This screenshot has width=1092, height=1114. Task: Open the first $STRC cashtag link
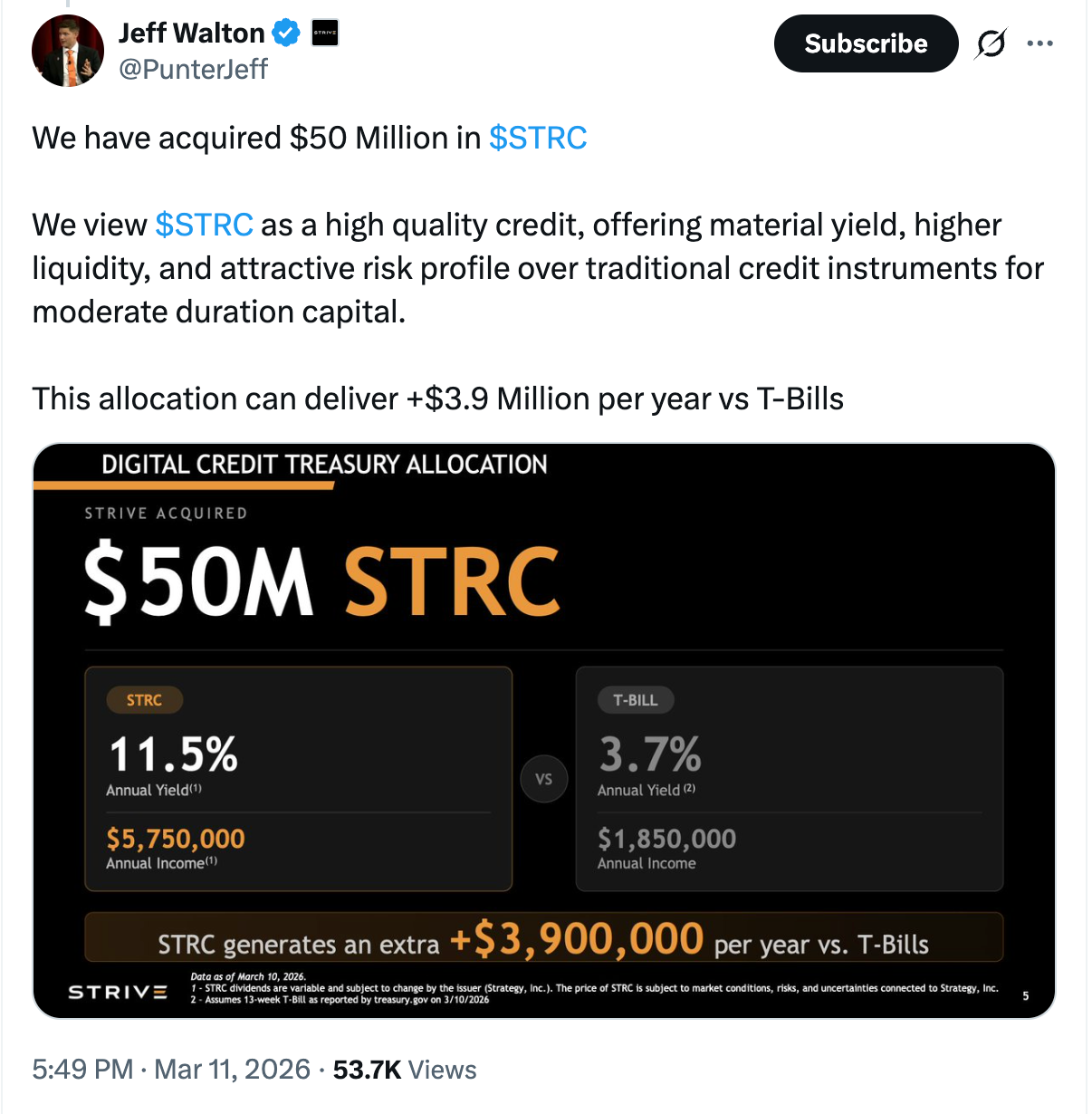[x=538, y=138]
